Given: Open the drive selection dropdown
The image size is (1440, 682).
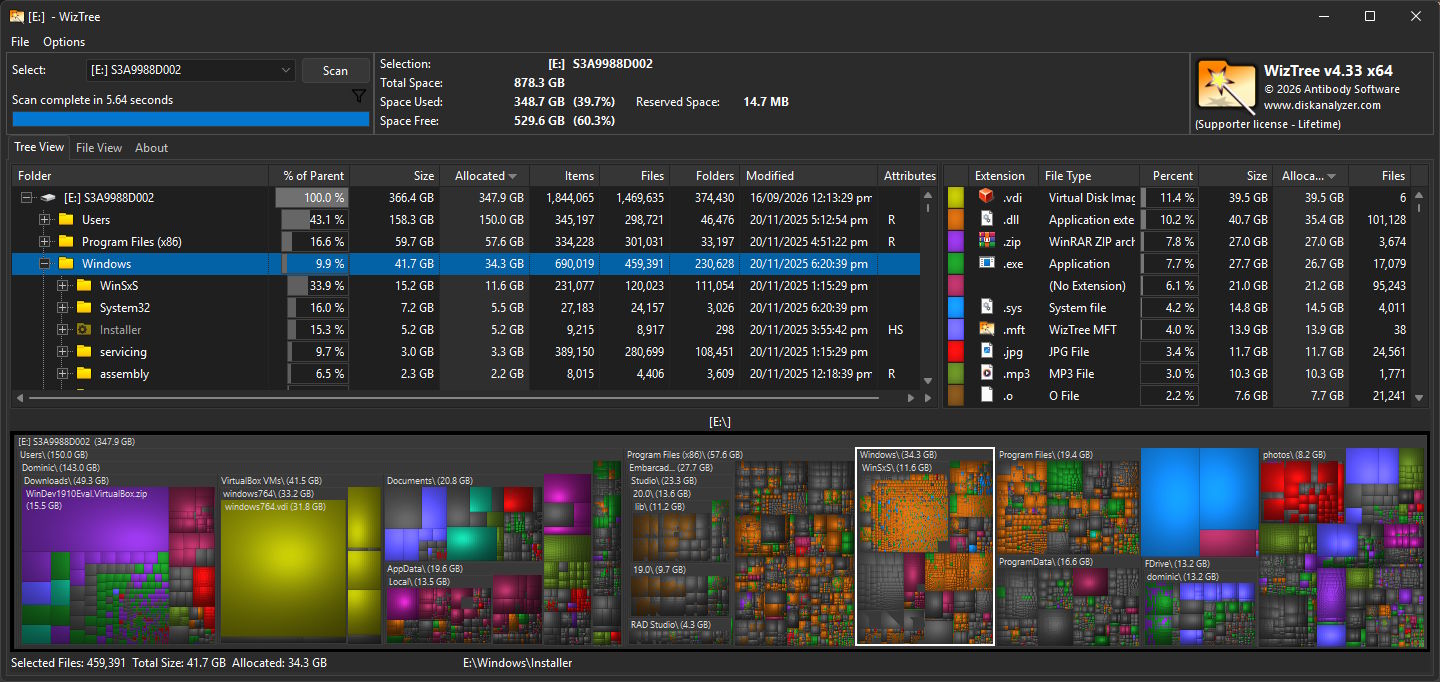Looking at the screenshot, I should [x=285, y=70].
